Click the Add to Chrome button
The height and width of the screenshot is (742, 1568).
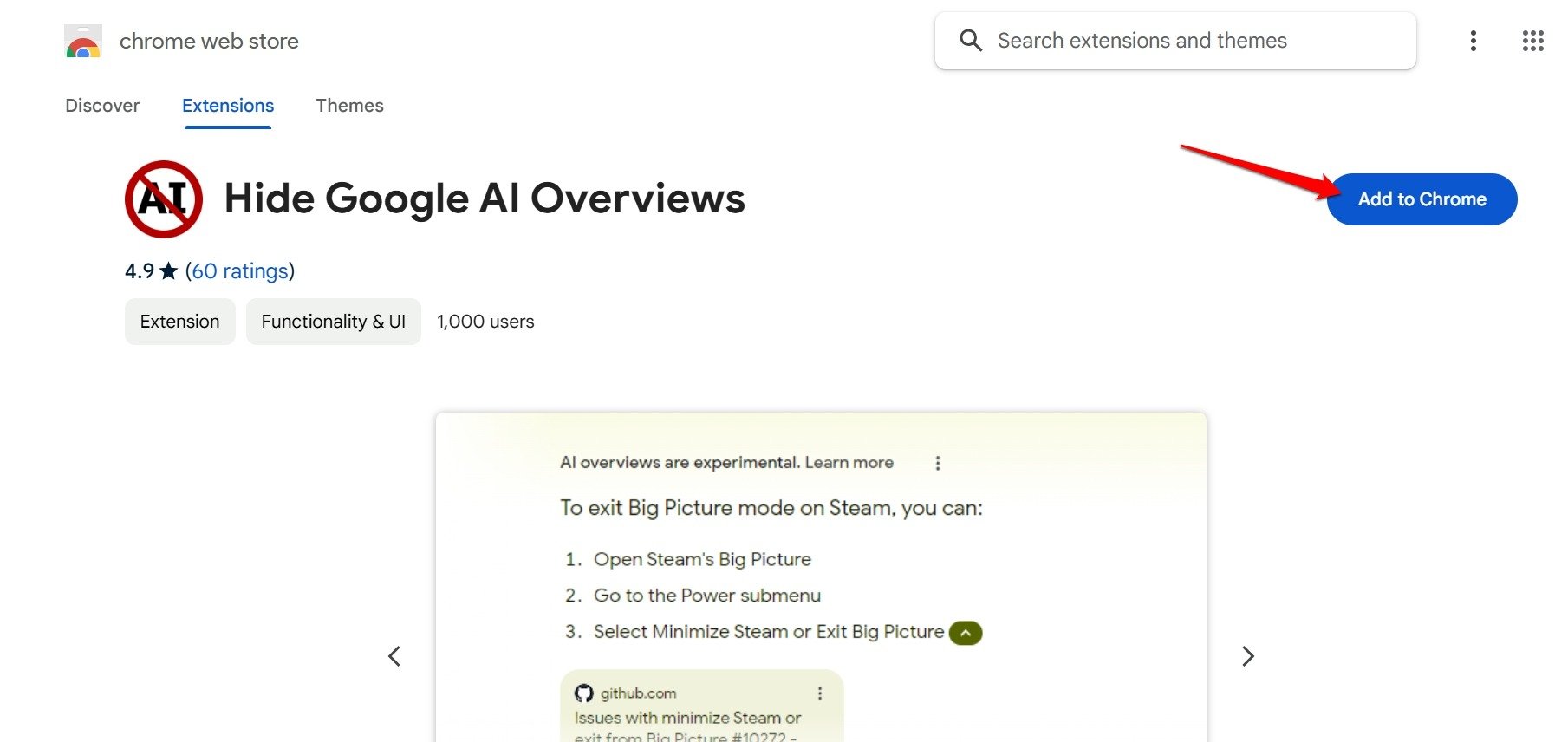[1422, 199]
